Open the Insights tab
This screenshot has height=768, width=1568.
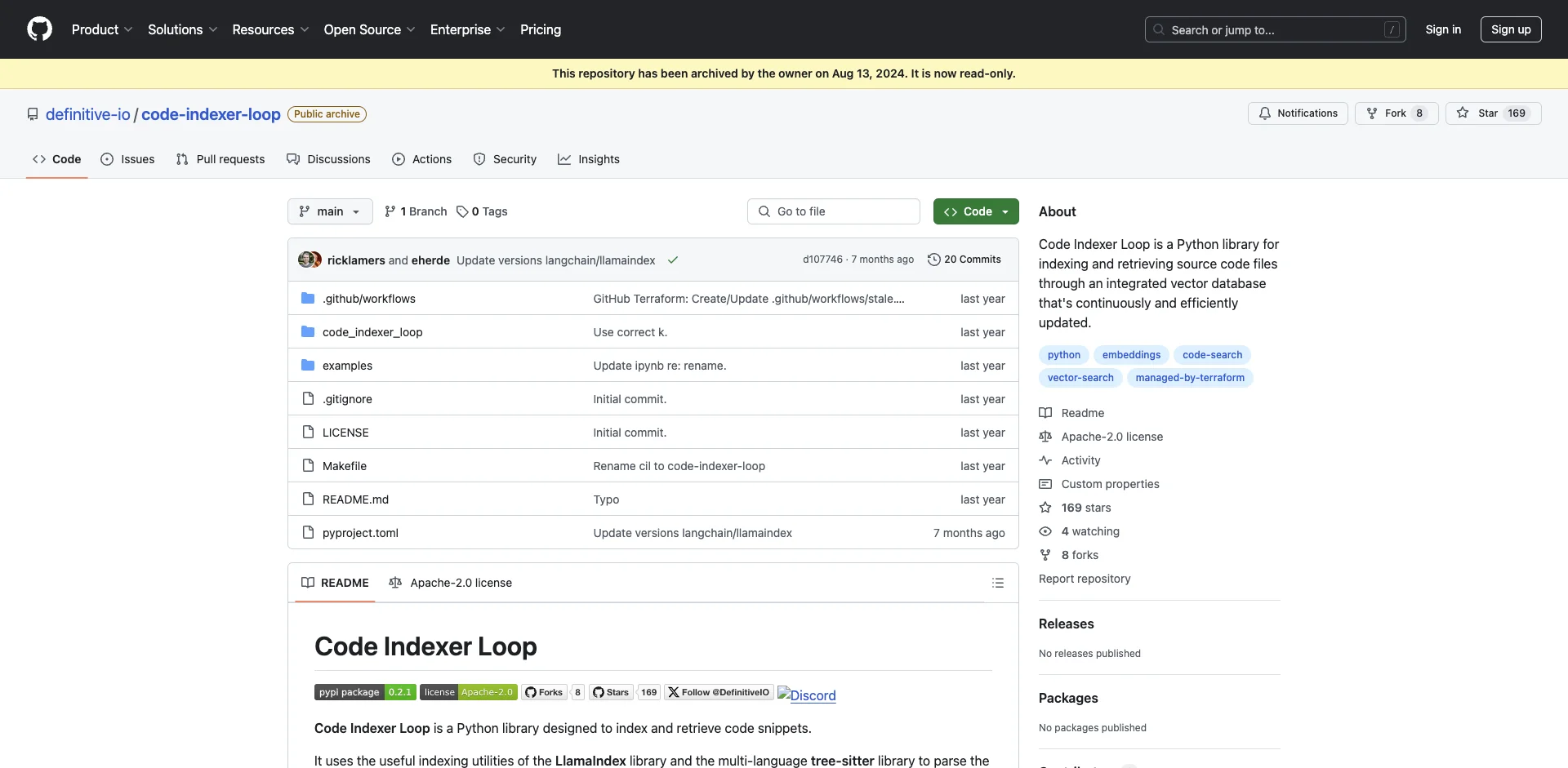point(589,159)
